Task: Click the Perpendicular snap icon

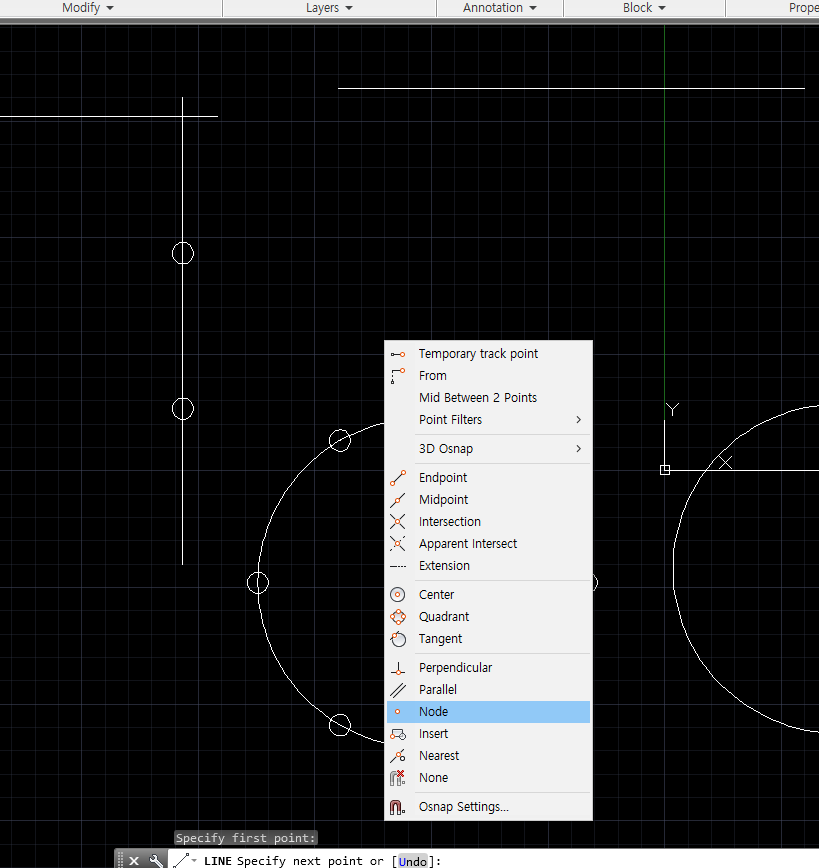Action: point(398,668)
